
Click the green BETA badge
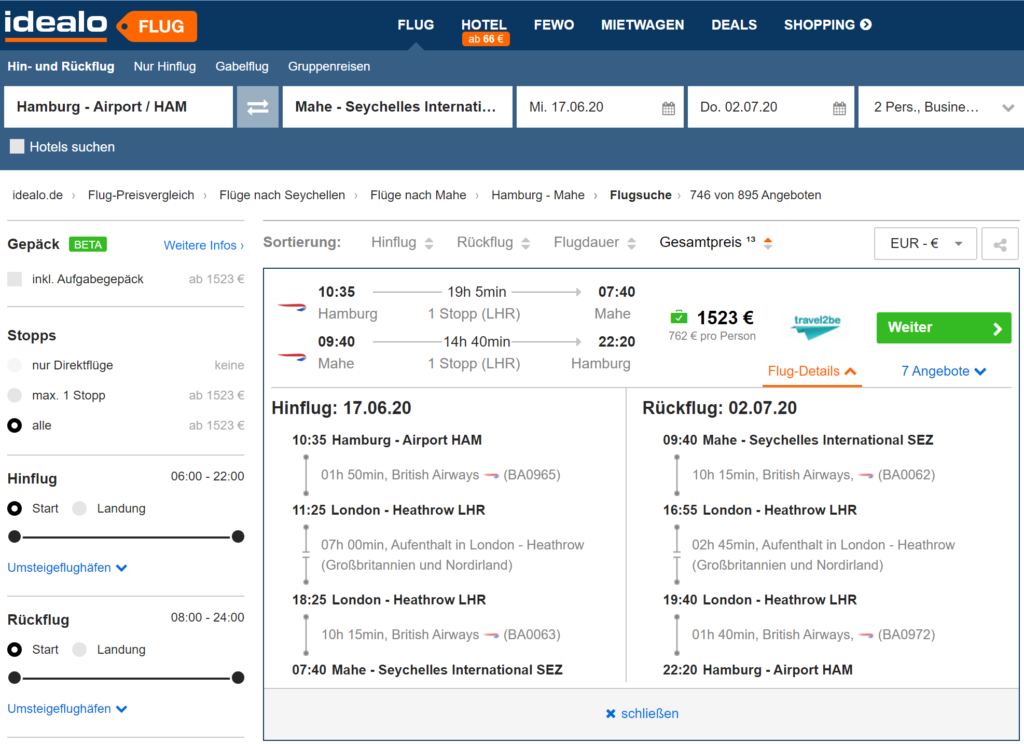coord(88,244)
